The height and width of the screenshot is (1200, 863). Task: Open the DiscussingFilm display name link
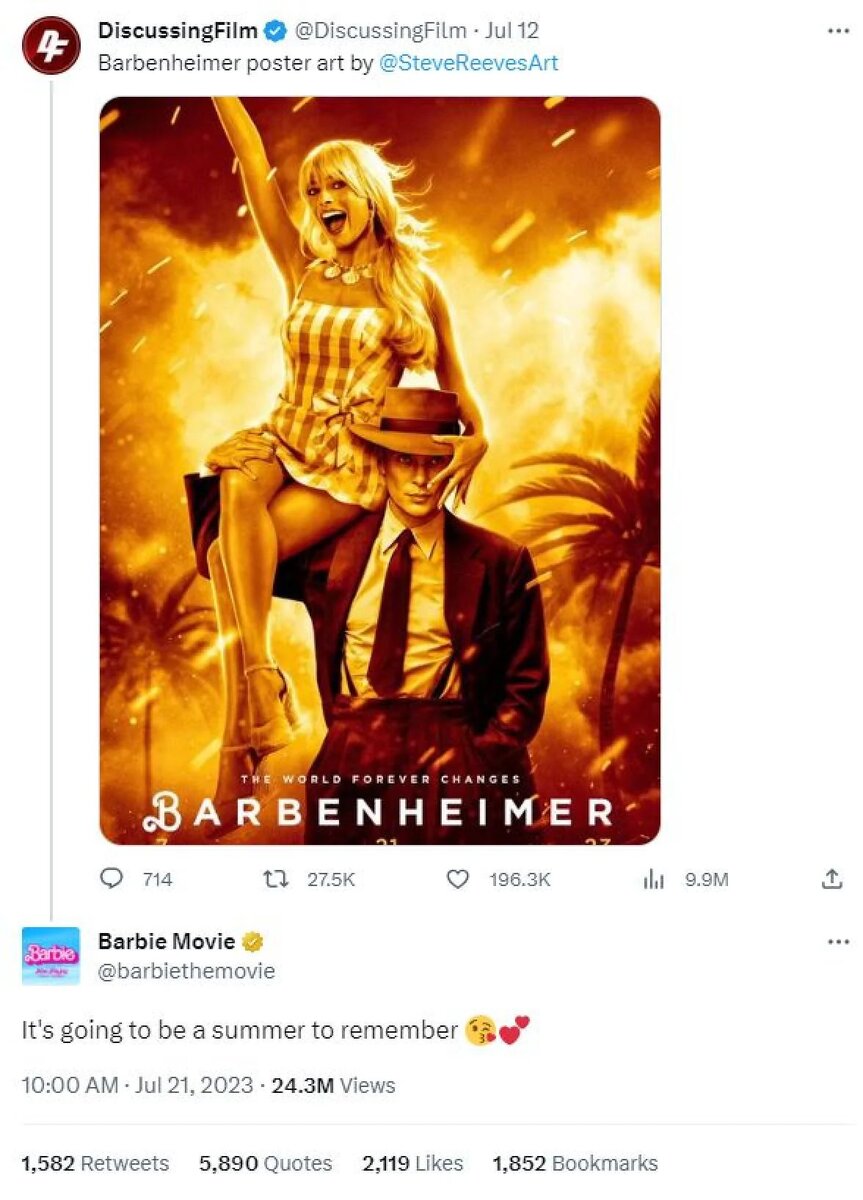coord(177,32)
